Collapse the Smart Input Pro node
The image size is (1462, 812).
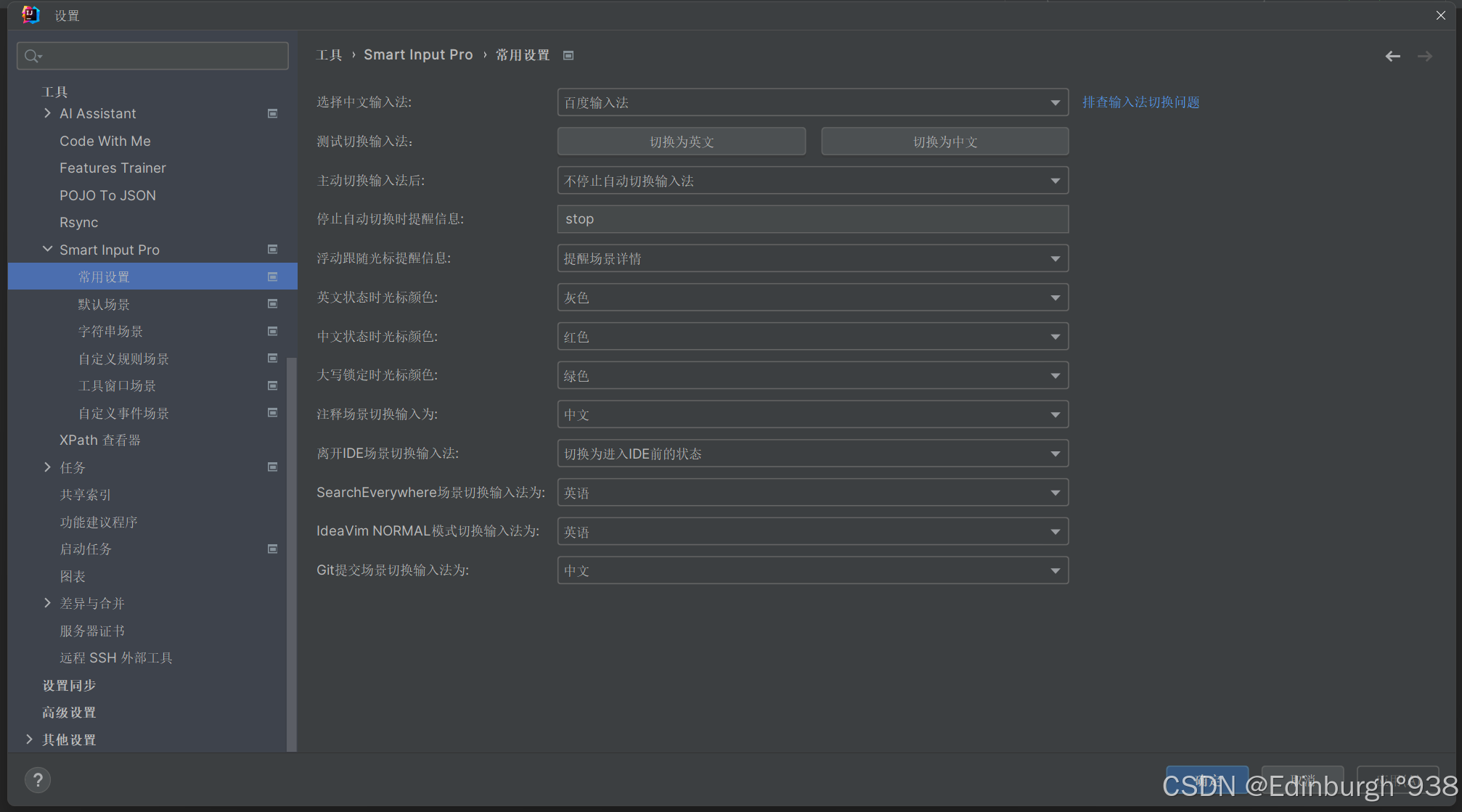point(47,249)
